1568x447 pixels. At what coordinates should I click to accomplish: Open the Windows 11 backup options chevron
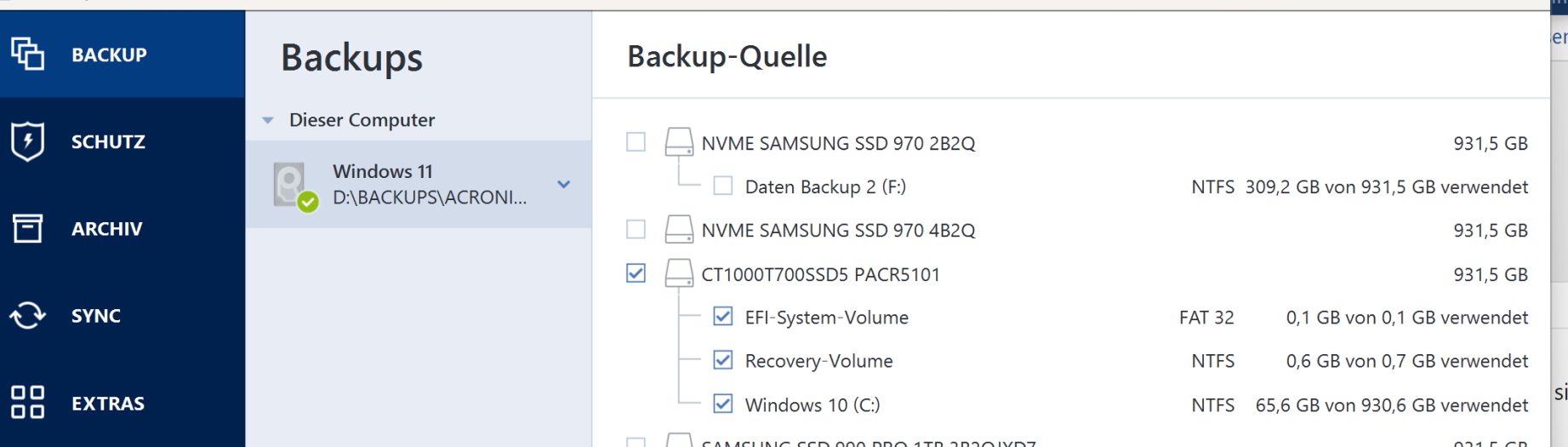(x=563, y=184)
